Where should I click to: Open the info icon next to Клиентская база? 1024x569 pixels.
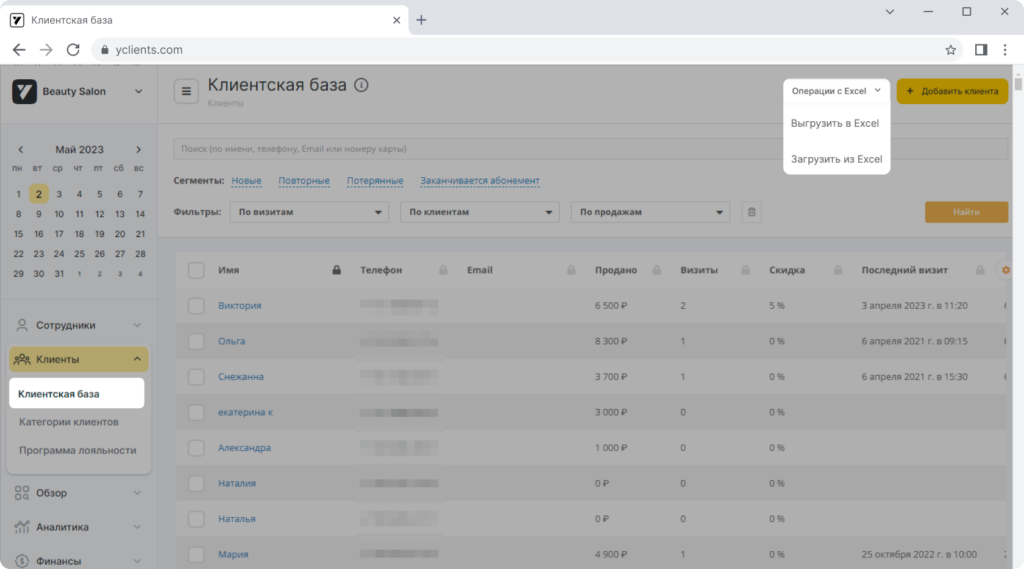361,85
